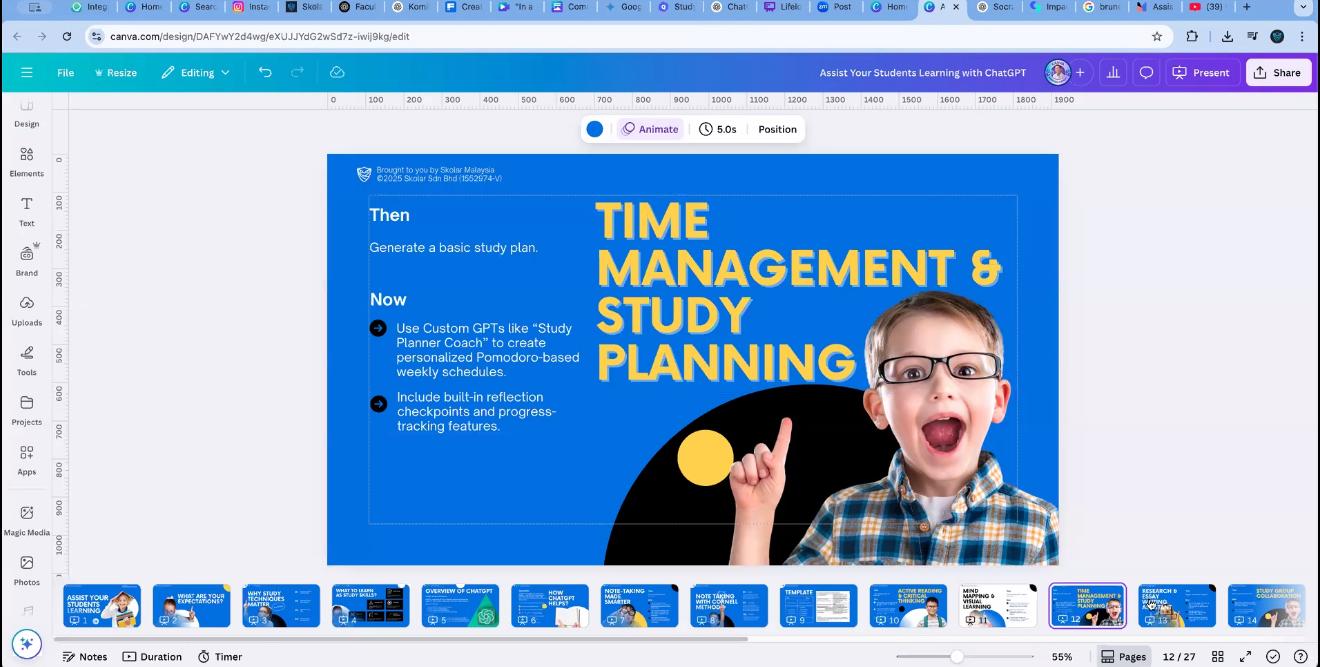The height and width of the screenshot is (667, 1320).
Task: Switch to the YouTube (39) browser tab
Action: [1208, 6]
